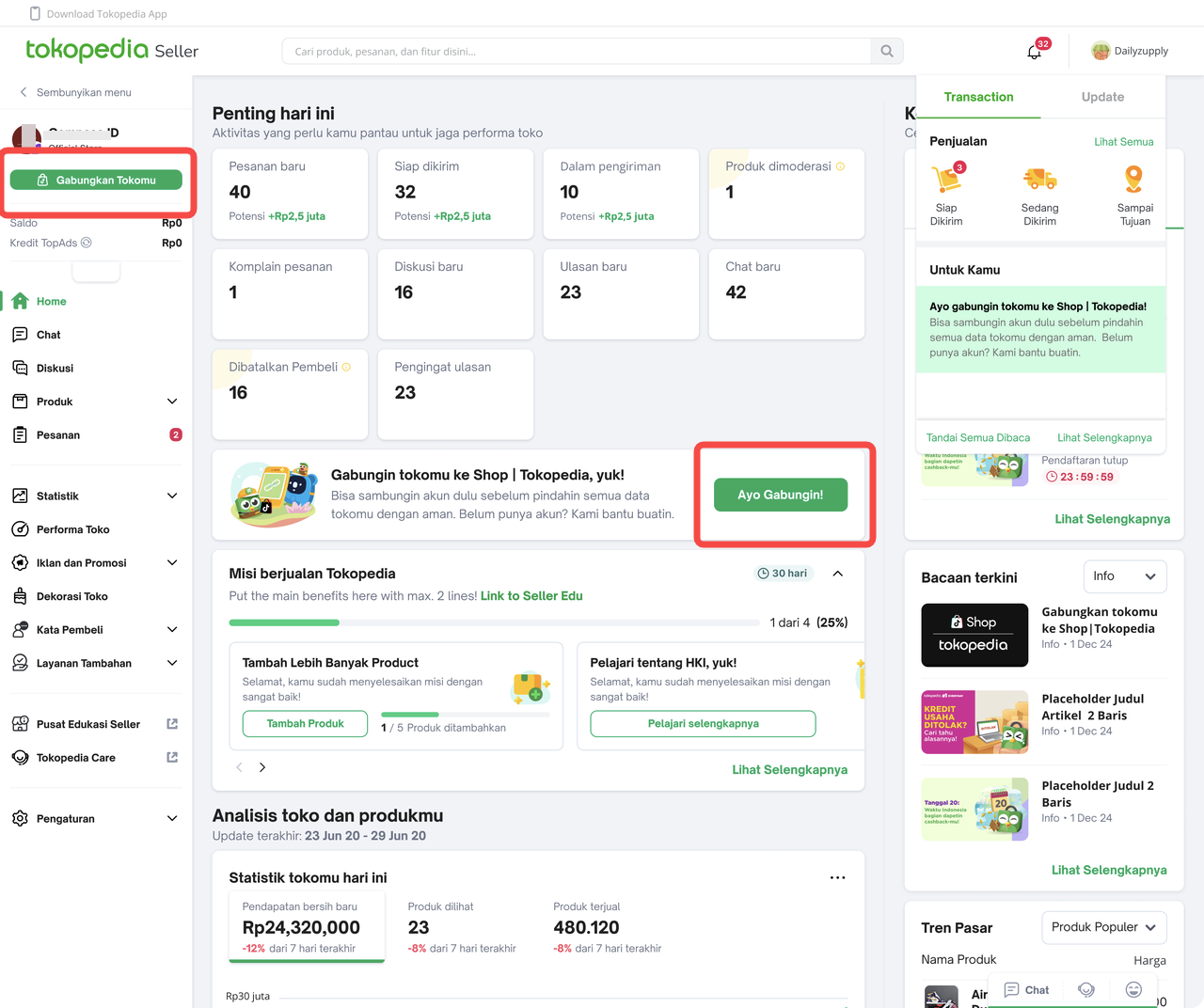Collapse Misi berjualan Tokopedia section
The image size is (1204, 1008).
(x=838, y=574)
